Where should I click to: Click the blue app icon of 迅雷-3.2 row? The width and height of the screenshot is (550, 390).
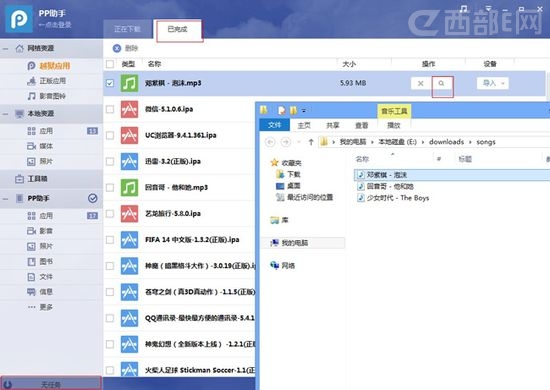point(129,161)
